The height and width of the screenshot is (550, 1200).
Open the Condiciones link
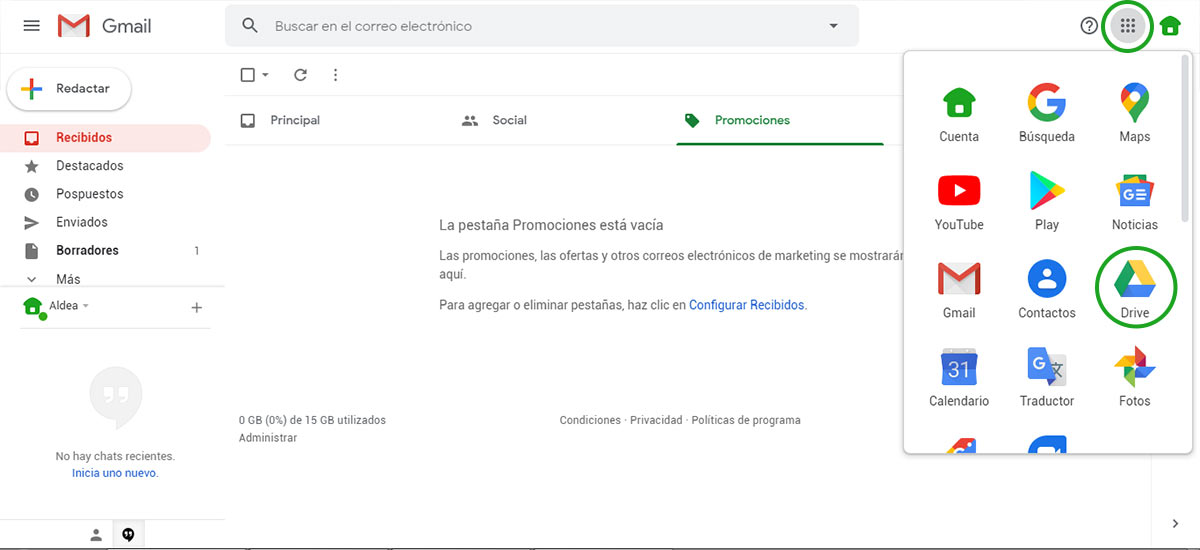[x=590, y=420]
